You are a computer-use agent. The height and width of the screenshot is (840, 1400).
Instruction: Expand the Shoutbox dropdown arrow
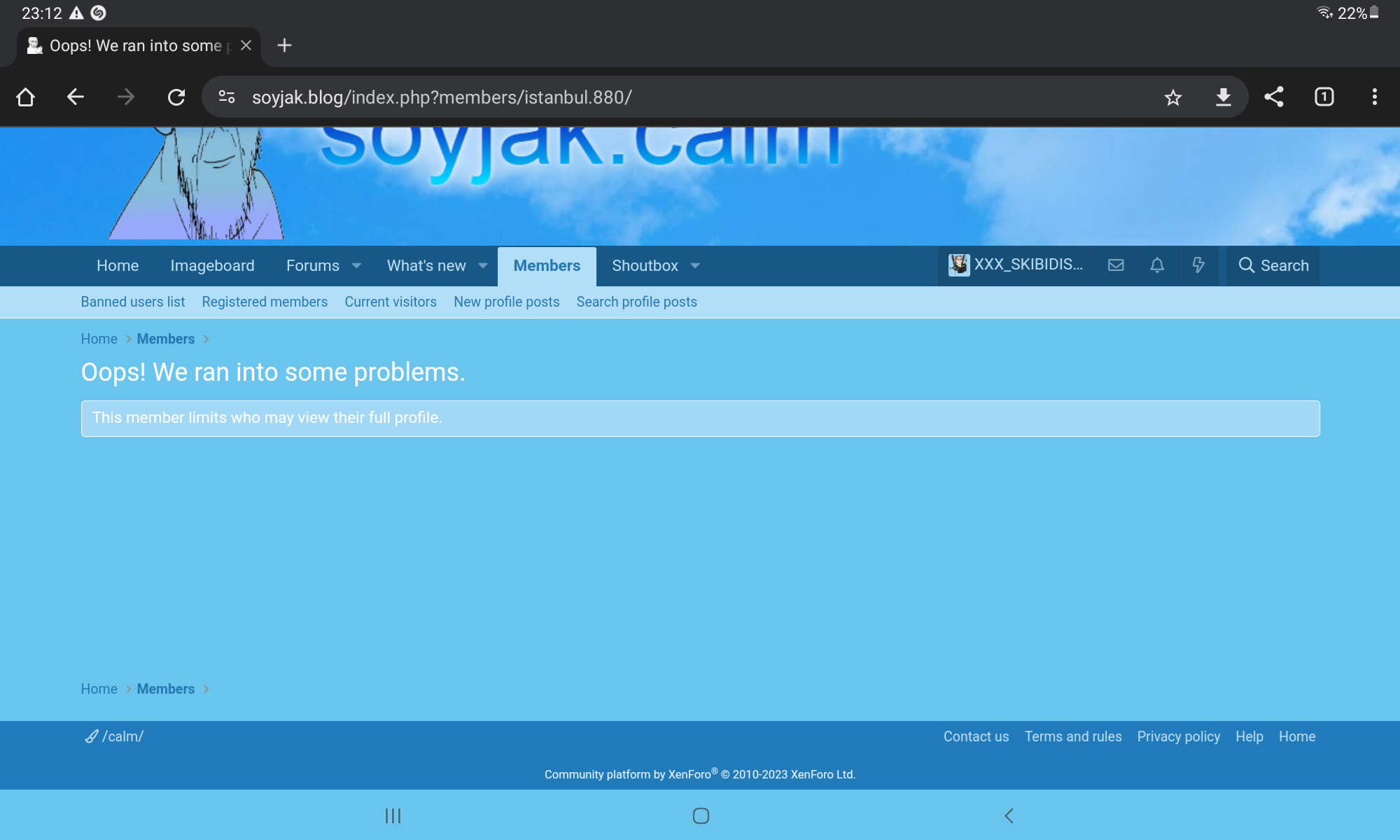[x=695, y=266]
